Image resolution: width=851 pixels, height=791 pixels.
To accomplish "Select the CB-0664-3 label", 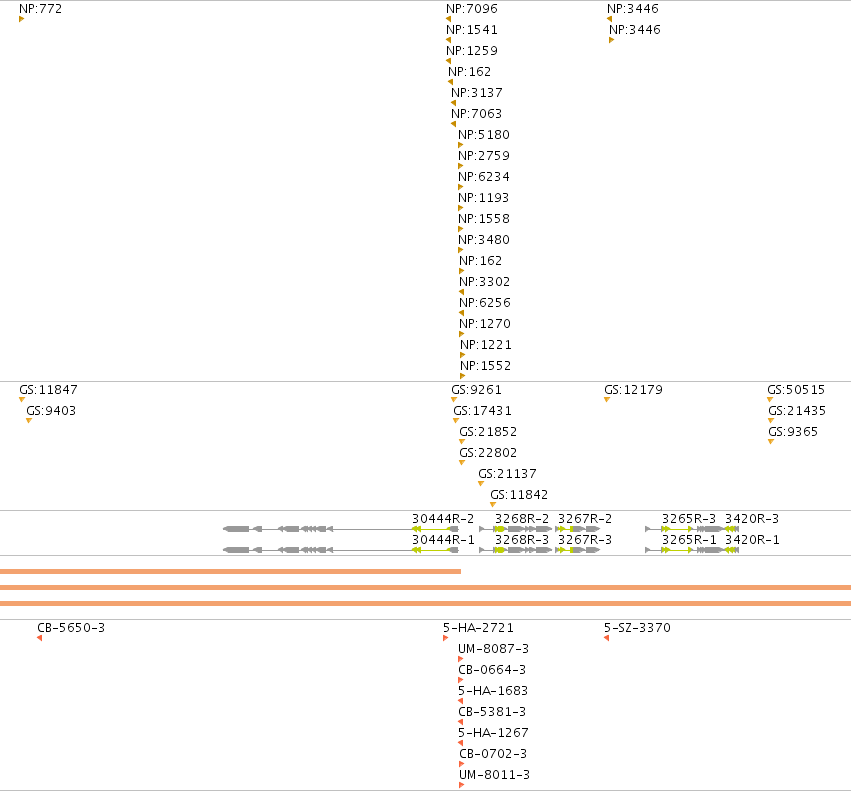I will pos(492,669).
